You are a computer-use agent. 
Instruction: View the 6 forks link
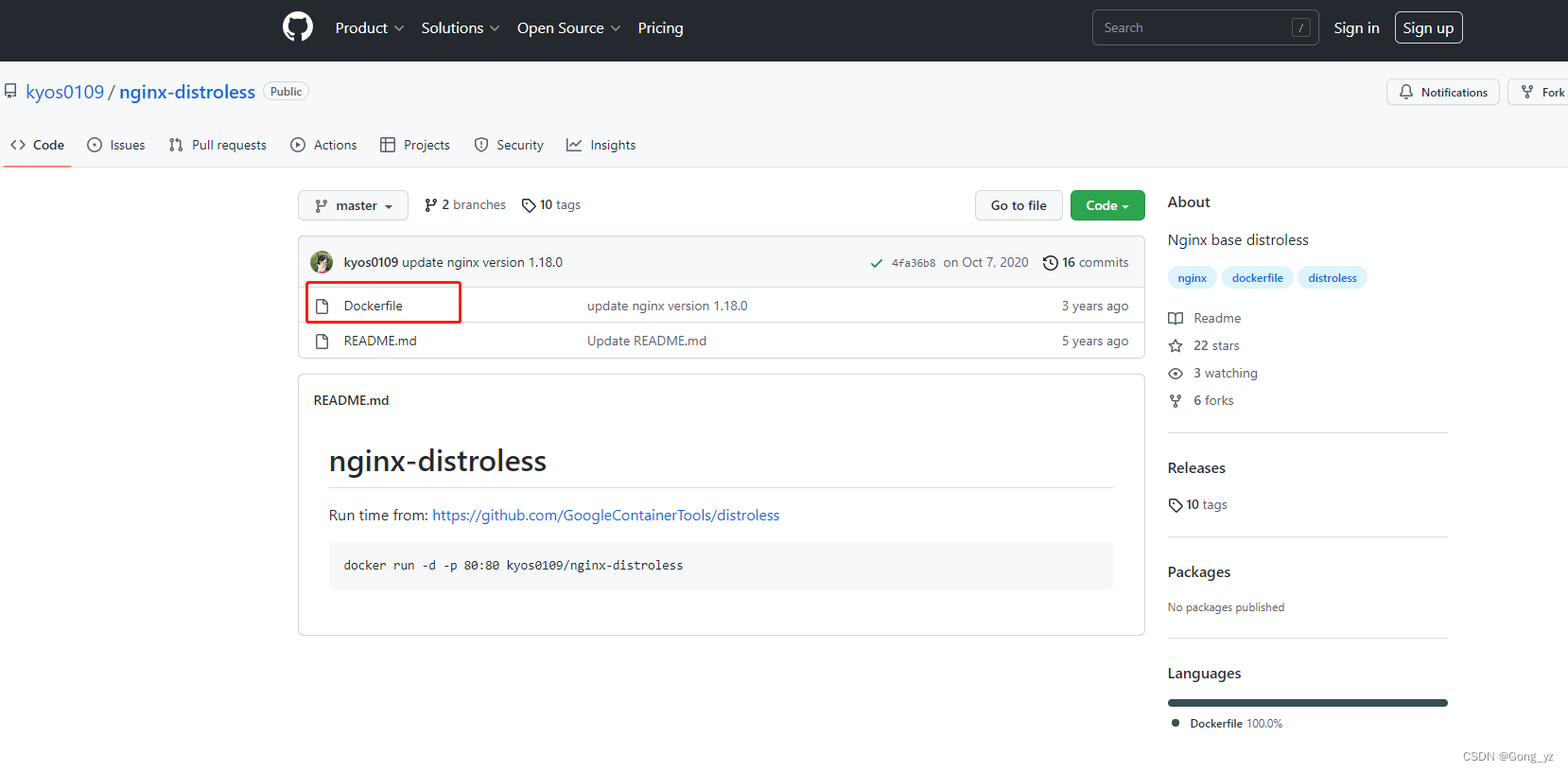[1201, 400]
